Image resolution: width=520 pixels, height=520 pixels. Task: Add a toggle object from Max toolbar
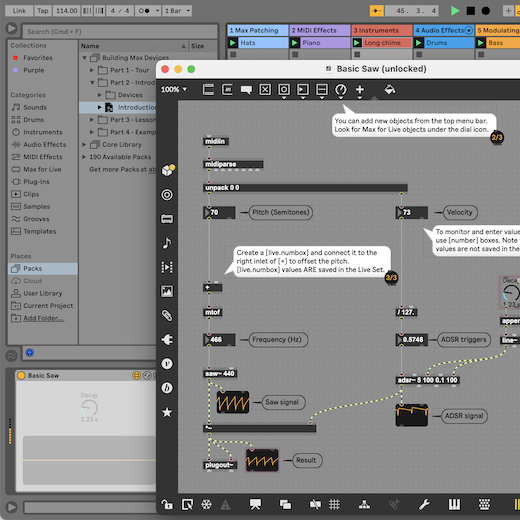(x=265, y=90)
